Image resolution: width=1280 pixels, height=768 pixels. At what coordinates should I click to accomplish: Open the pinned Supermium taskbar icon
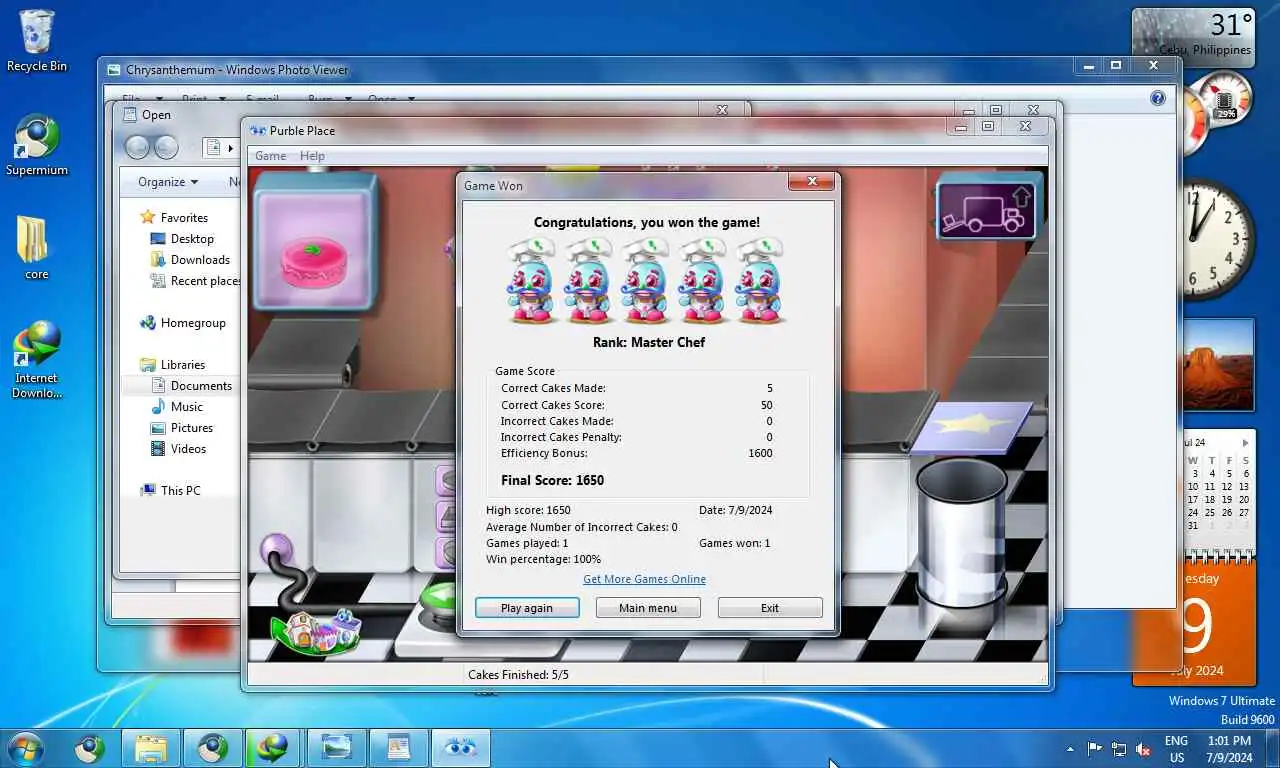point(89,748)
